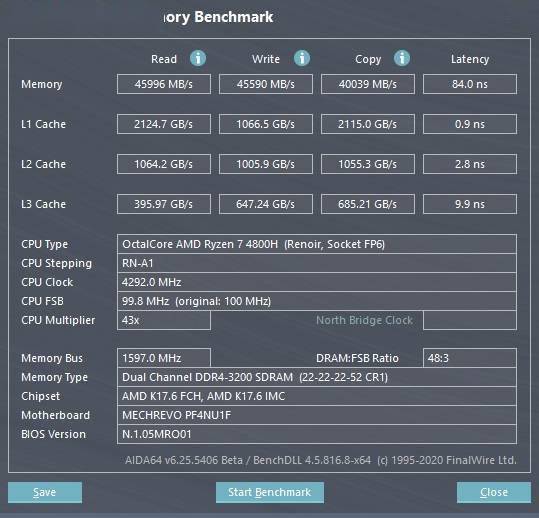Click the Memory row label
The height and width of the screenshot is (518, 539).
(42, 85)
